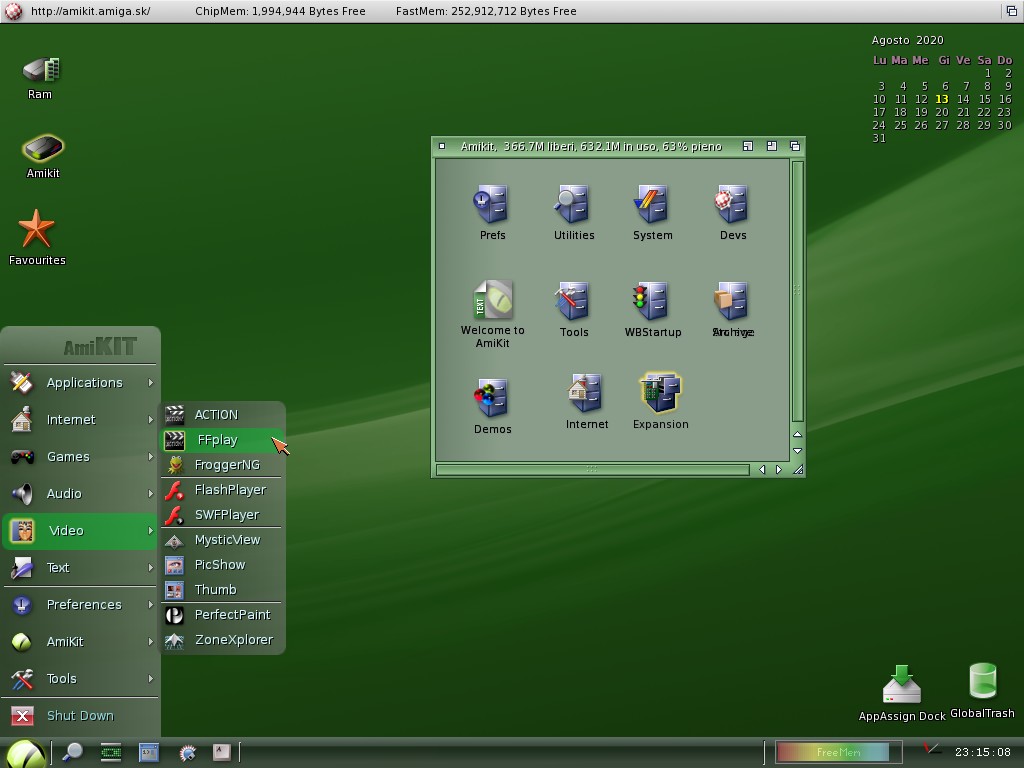Click the FreeMem gauge in taskbar
1024x768 pixels.
tap(837, 752)
